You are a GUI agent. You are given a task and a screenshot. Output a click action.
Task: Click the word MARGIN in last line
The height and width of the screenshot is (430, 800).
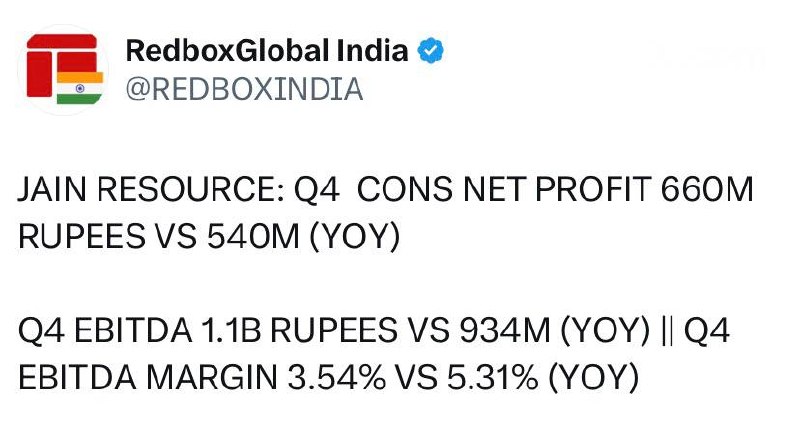click(212, 377)
